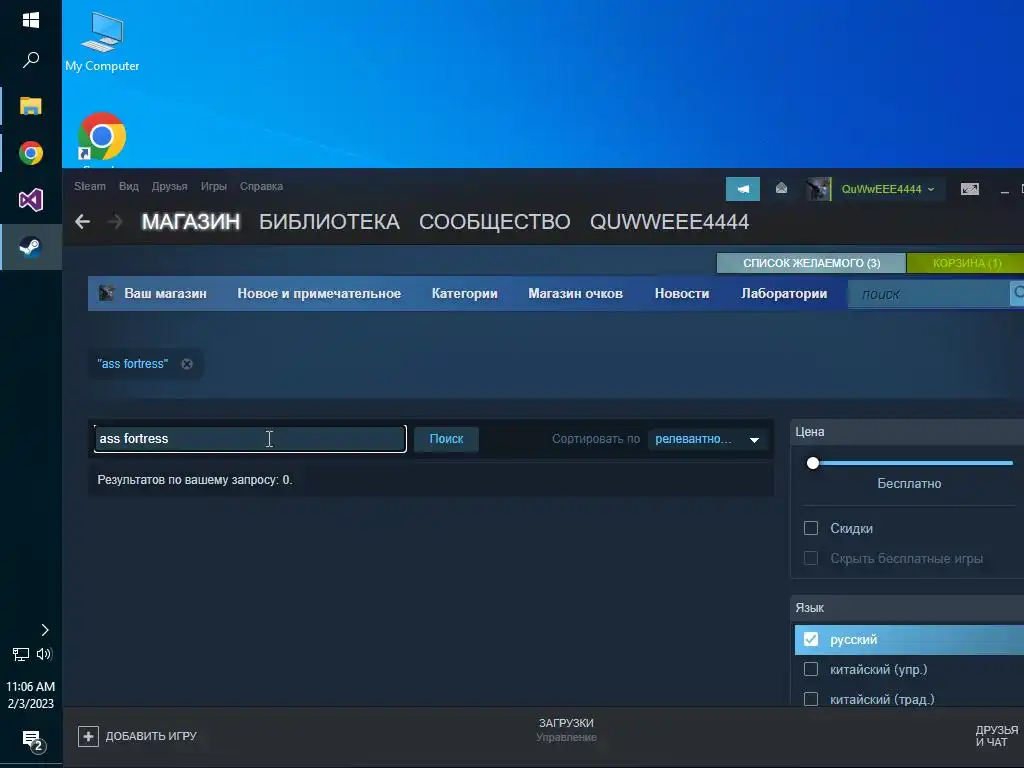Check the китайский (упр.) language checkbox
This screenshot has width=1024, height=768.
pyautogui.click(x=810, y=669)
